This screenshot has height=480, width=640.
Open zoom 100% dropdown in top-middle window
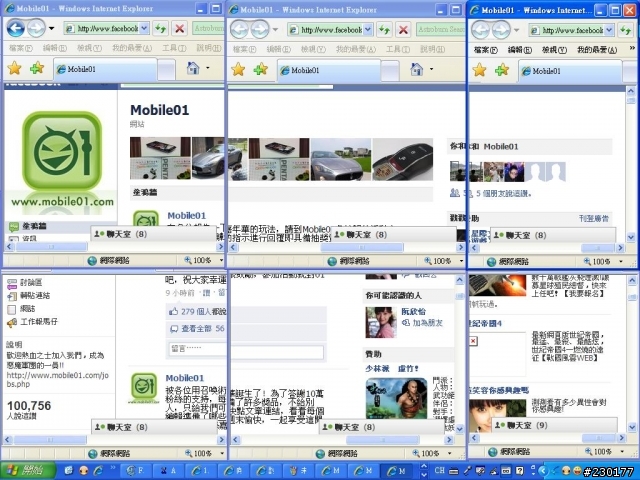pyautogui.click(x=462, y=261)
